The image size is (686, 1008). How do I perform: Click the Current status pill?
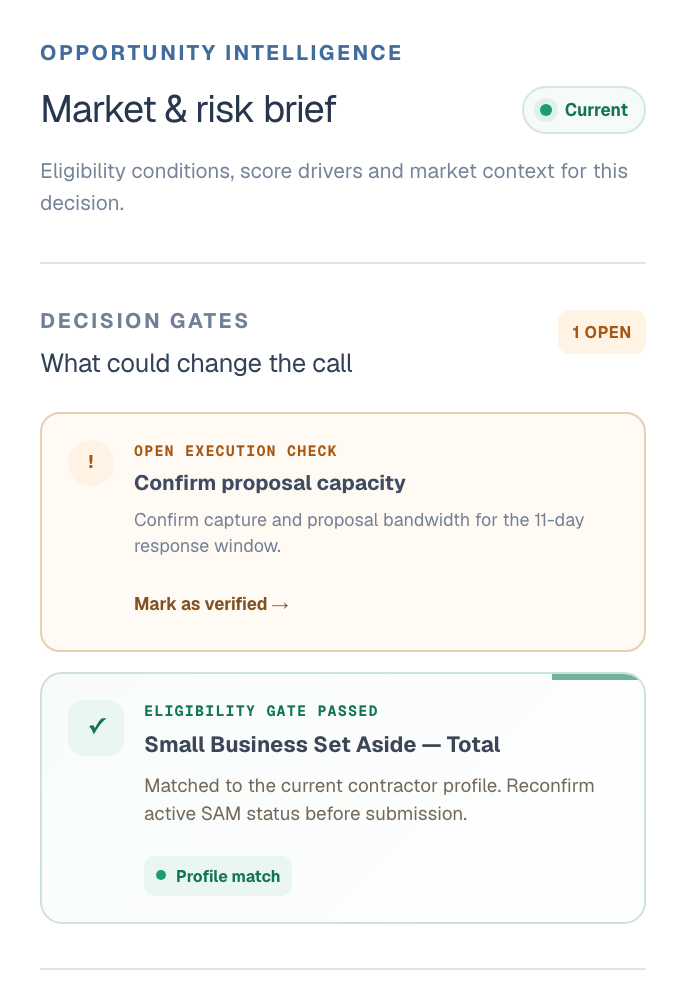[584, 110]
